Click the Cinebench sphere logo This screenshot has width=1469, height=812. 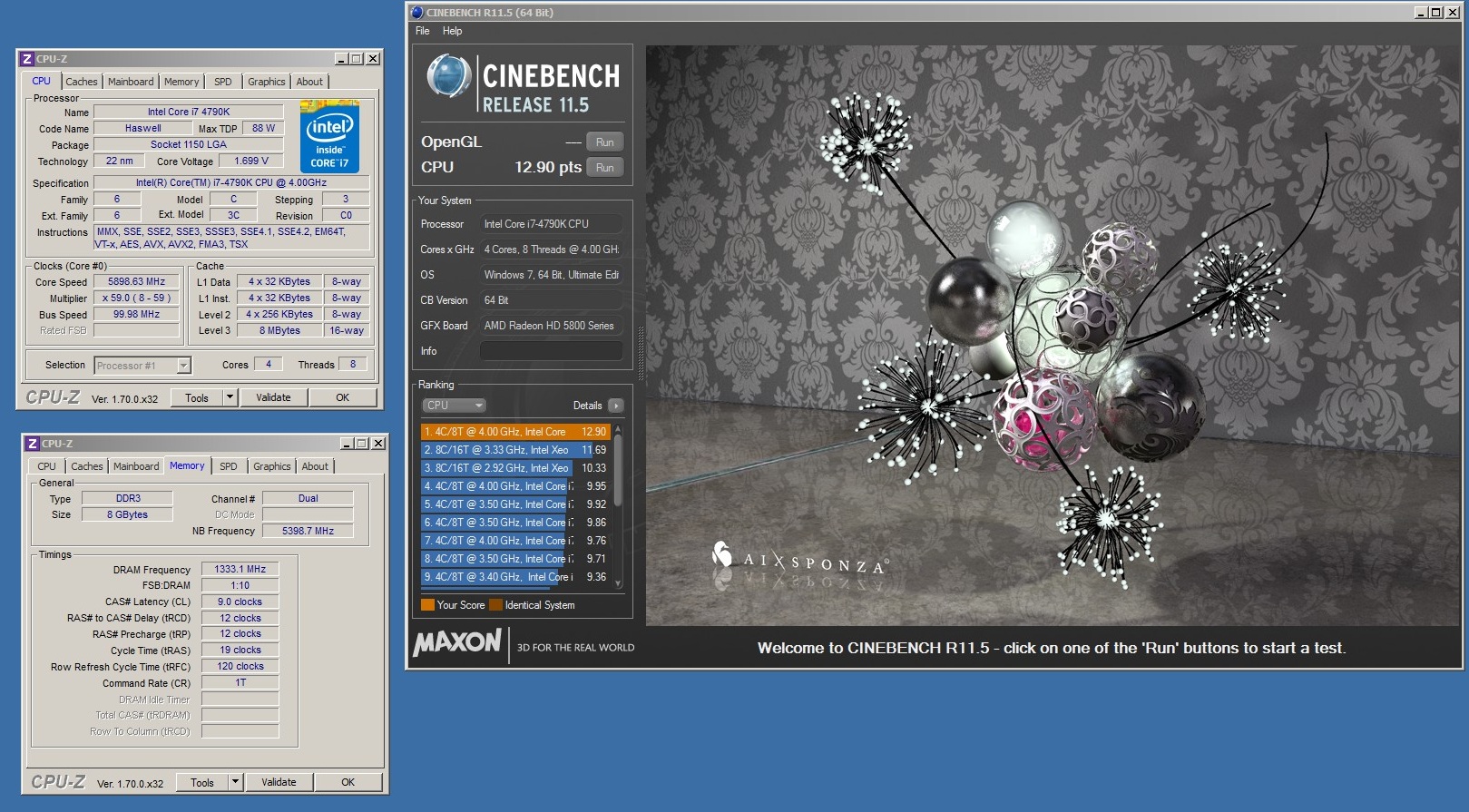pyautogui.click(x=448, y=76)
